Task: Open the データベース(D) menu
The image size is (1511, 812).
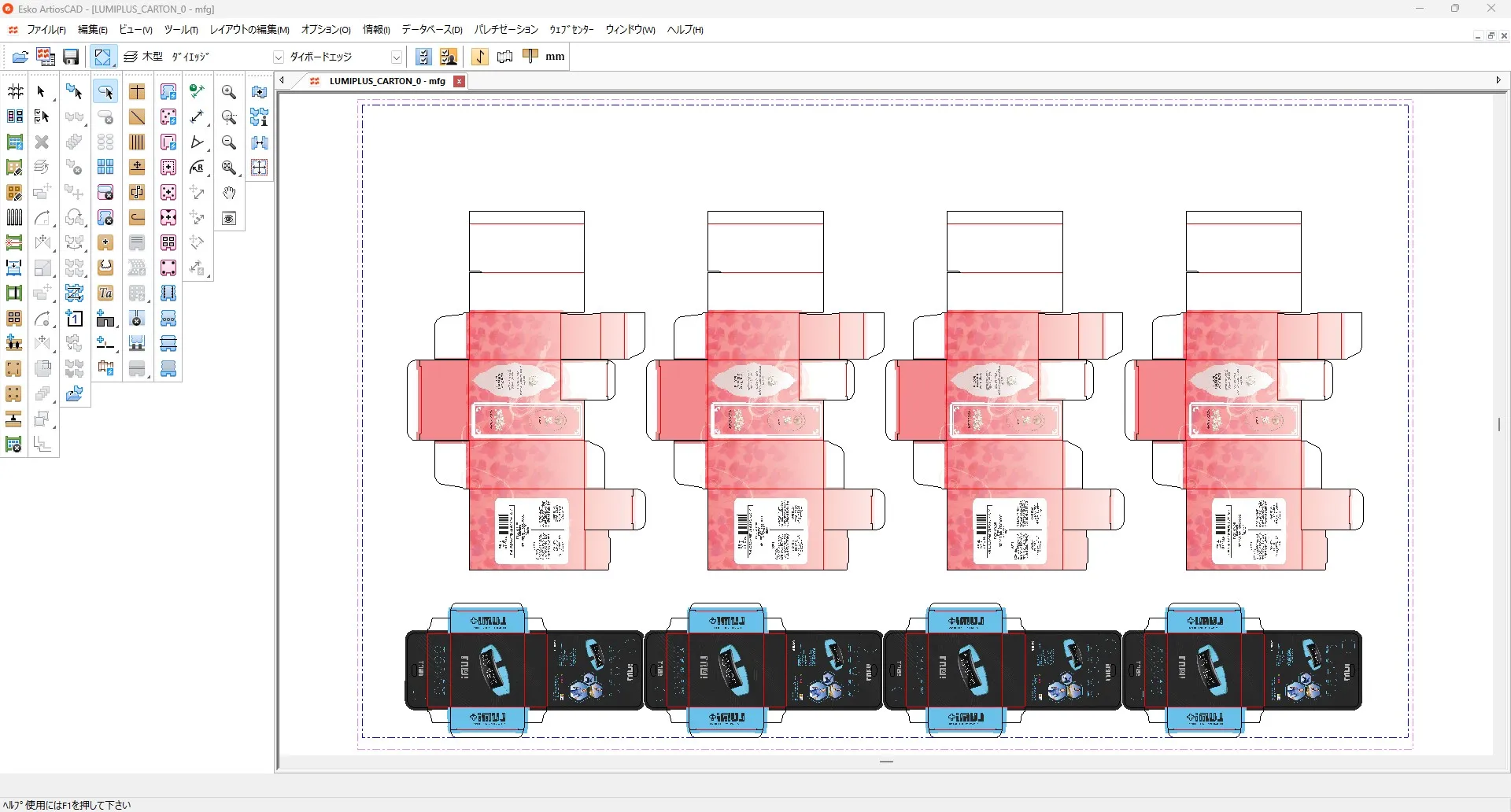Action: pyautogui.click(x=431, y=30)
